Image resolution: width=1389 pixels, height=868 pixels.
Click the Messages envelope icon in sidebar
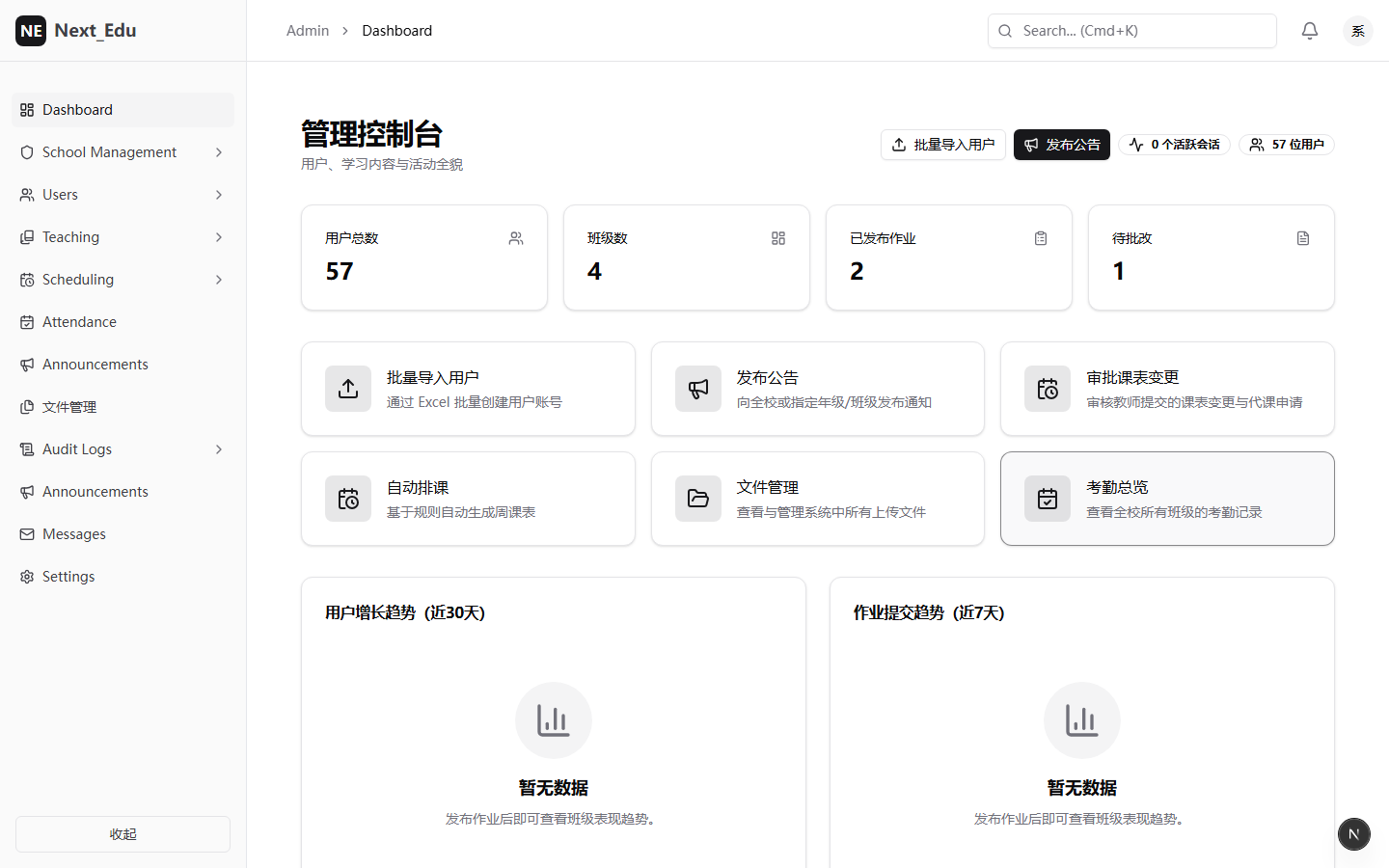(x=27, y=534)
